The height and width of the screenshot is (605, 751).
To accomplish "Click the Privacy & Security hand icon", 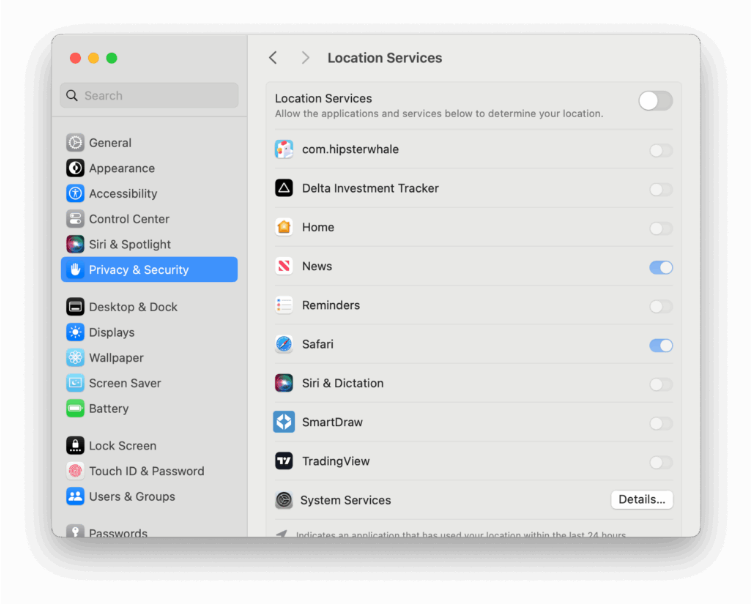I will coord(75,270).
